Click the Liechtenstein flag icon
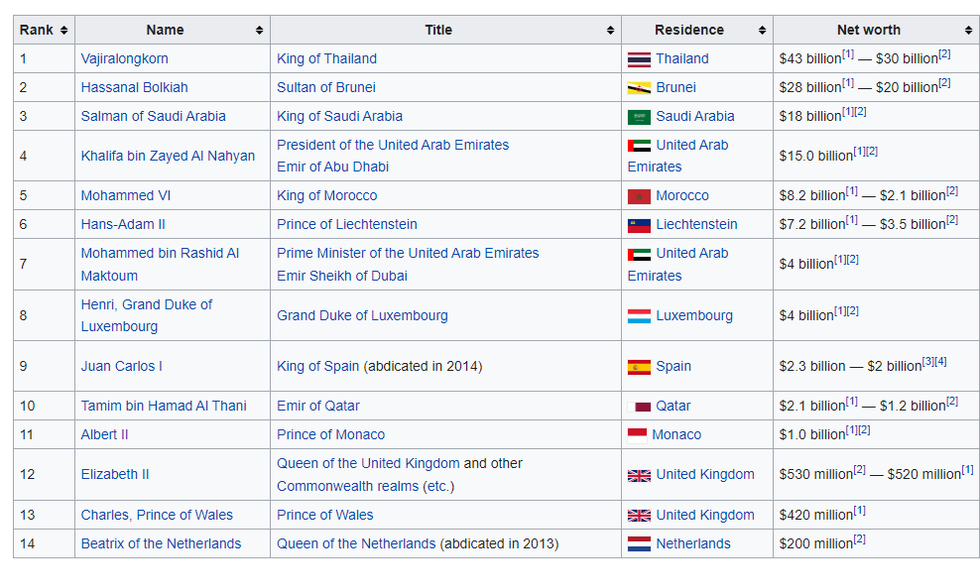 coord(639,225)
